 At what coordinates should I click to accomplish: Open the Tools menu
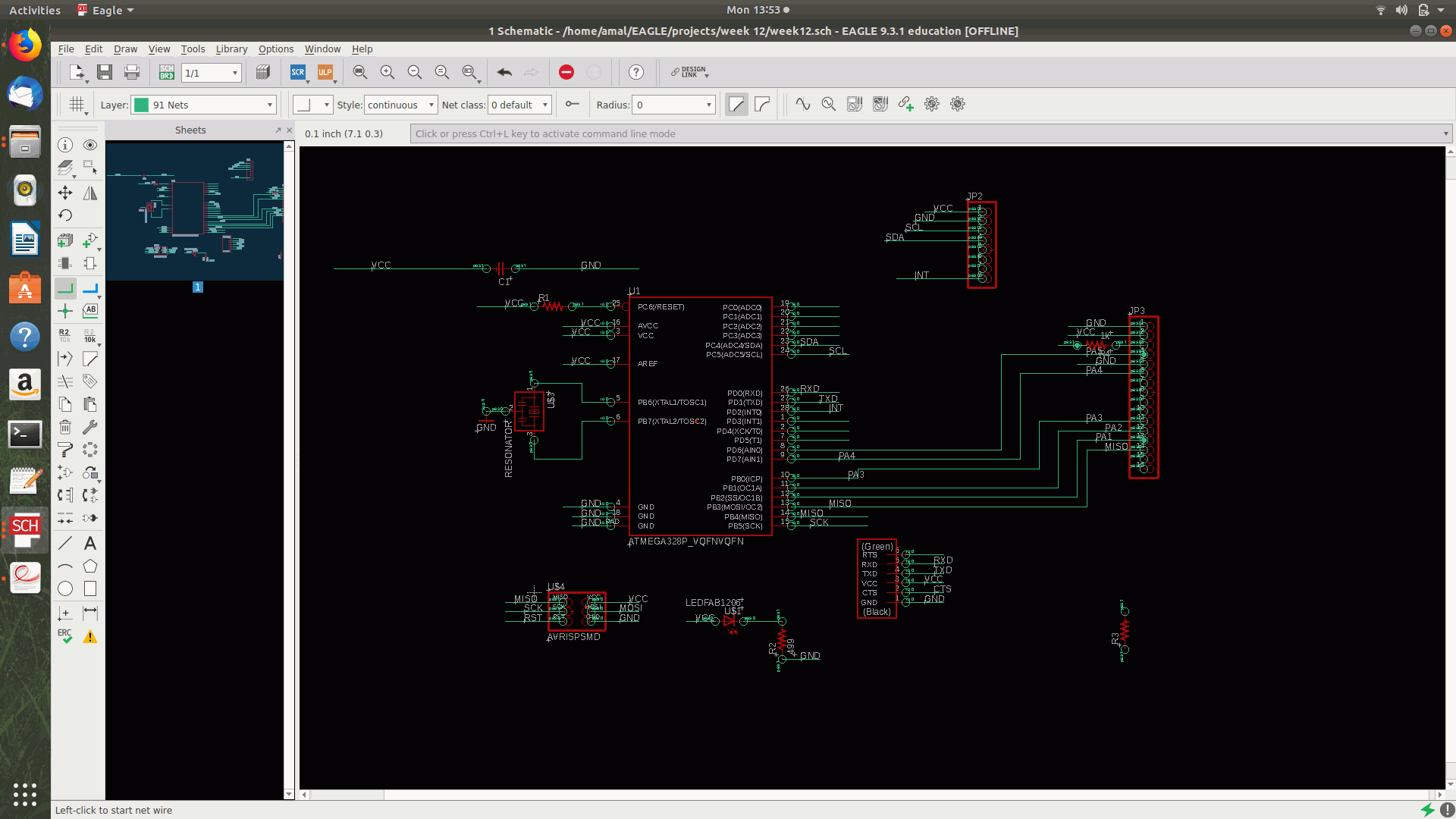pos(193,49)
